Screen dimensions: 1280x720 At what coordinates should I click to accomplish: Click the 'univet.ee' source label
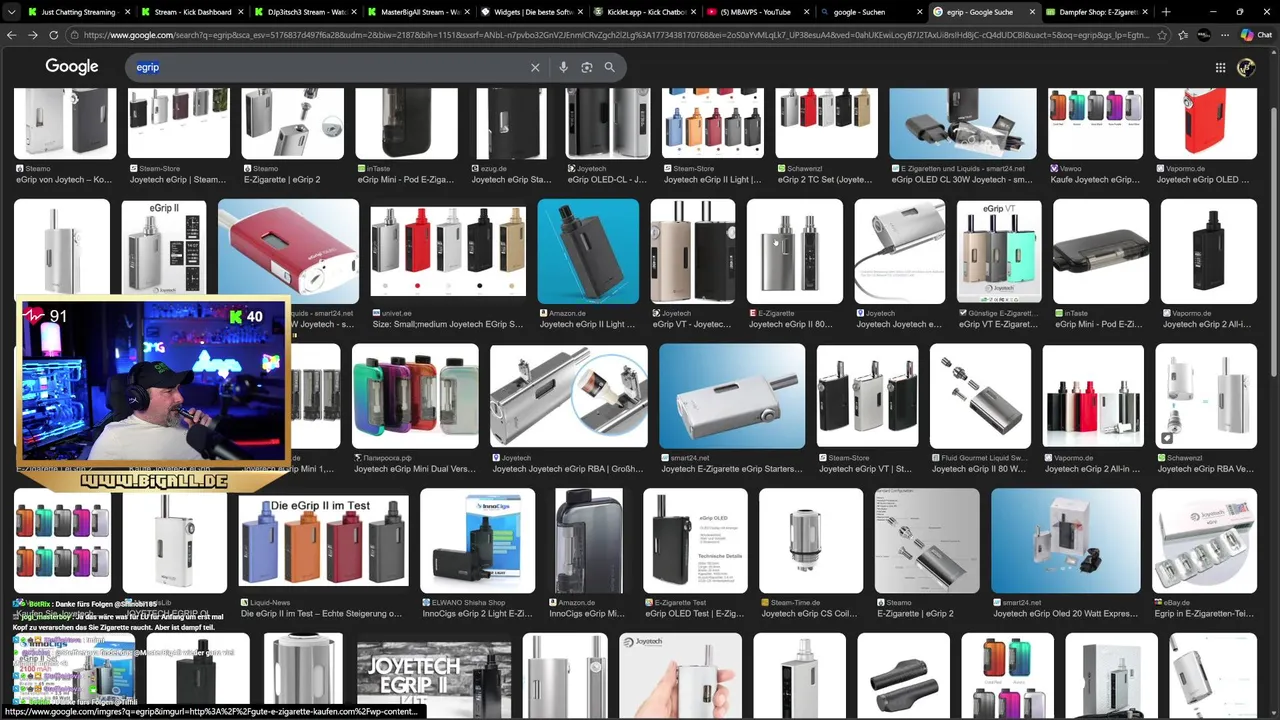[396, 313]
